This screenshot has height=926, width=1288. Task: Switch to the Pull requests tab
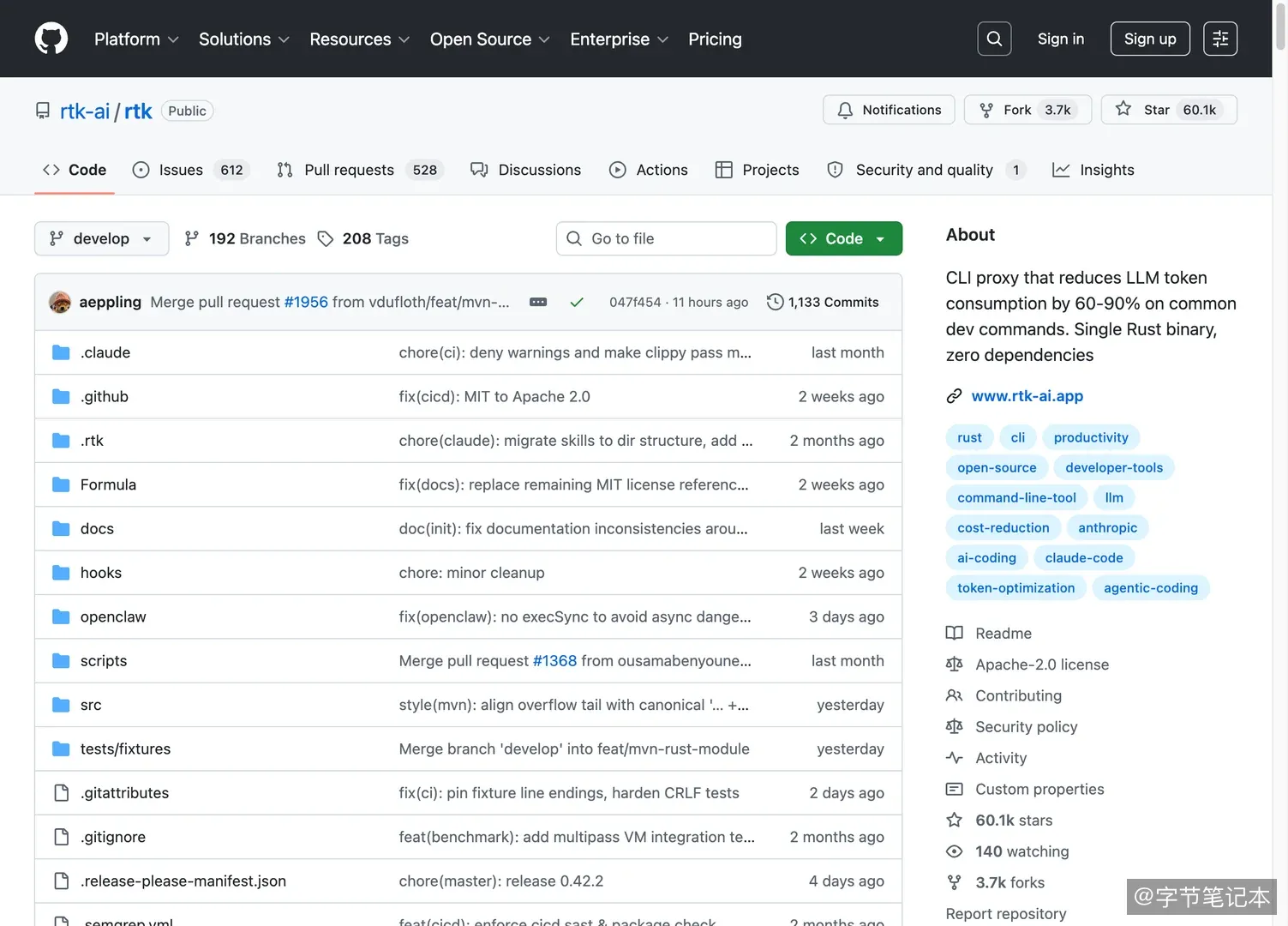pyautogui.click(x=359, y=170)
